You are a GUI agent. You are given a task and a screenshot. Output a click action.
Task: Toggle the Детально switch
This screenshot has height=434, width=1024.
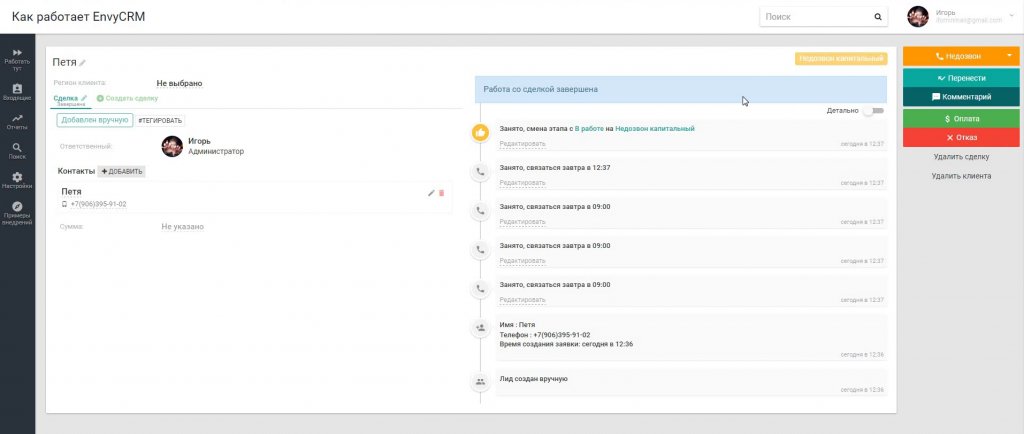point(873,111)
